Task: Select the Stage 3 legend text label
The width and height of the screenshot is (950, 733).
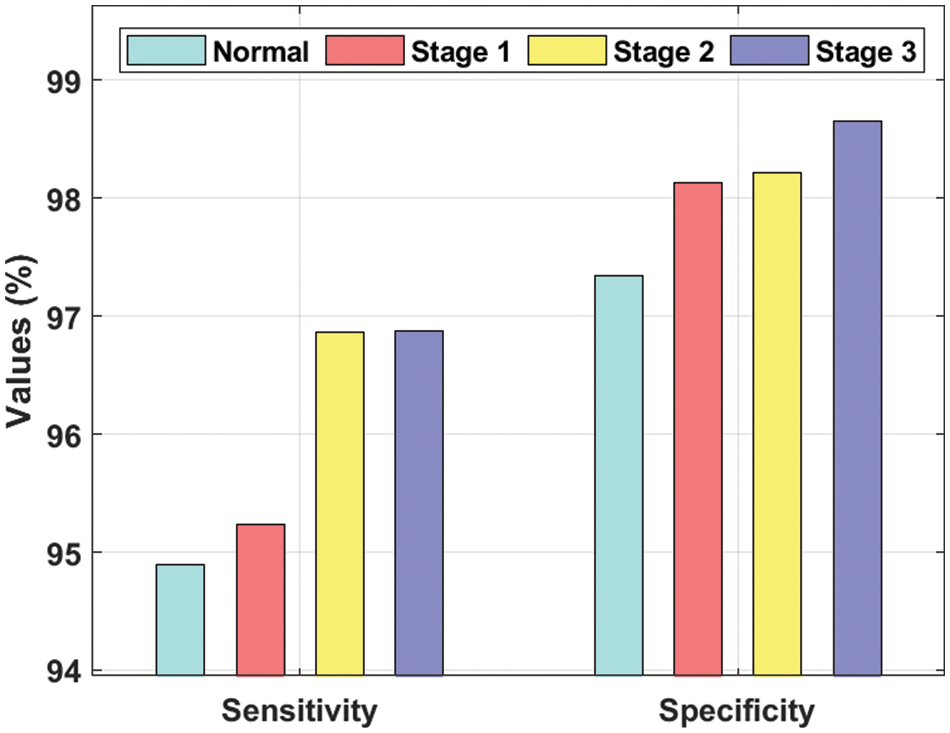Action: 866,52
